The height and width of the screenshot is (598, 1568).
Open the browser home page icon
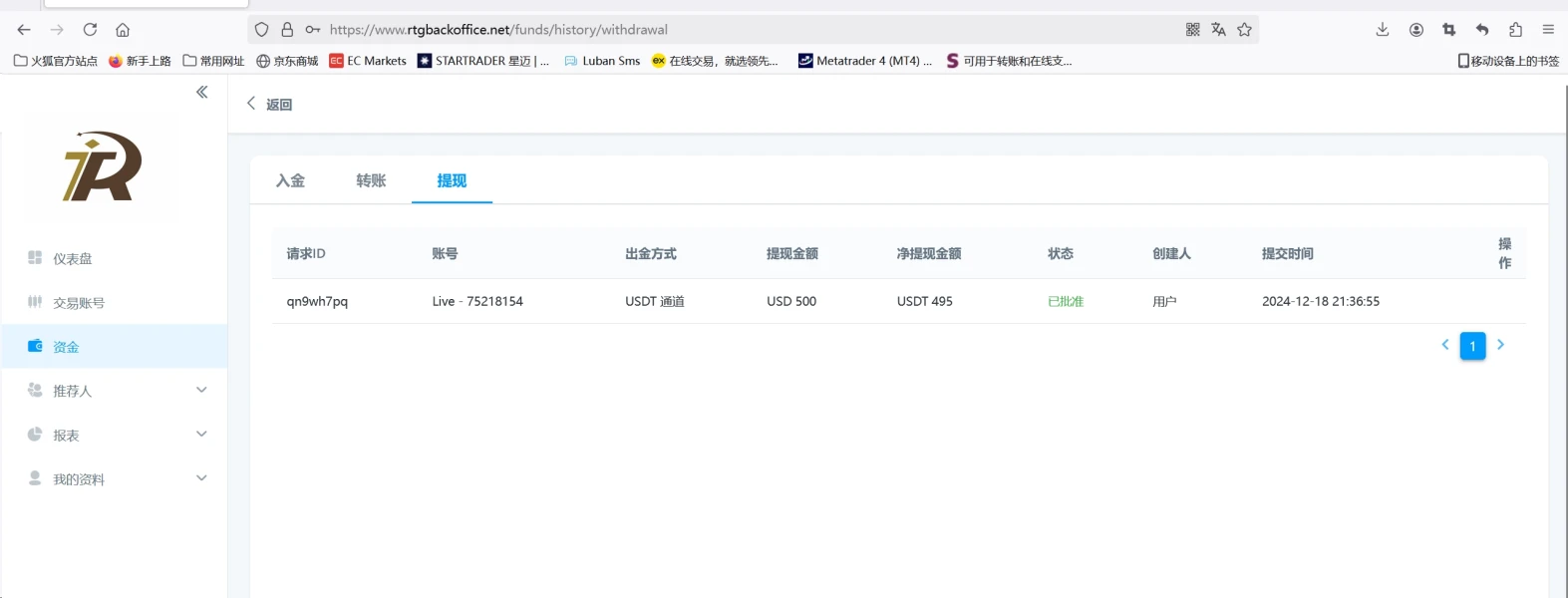click(123, 30)
